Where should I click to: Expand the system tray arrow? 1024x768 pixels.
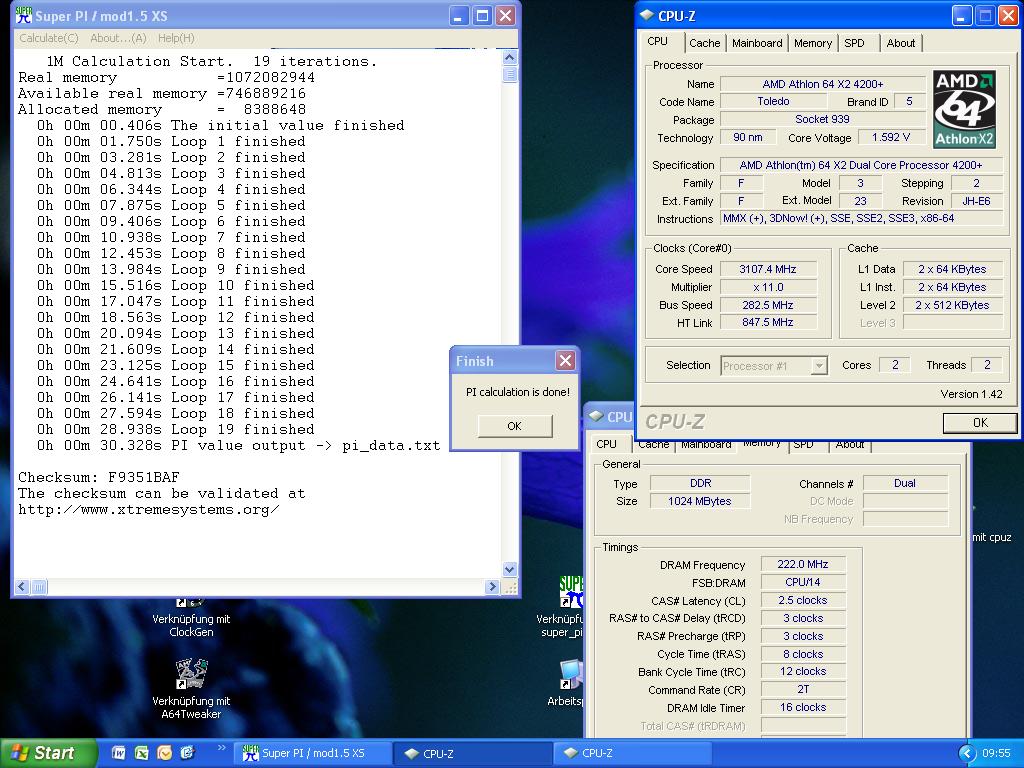tap(967, 753)
